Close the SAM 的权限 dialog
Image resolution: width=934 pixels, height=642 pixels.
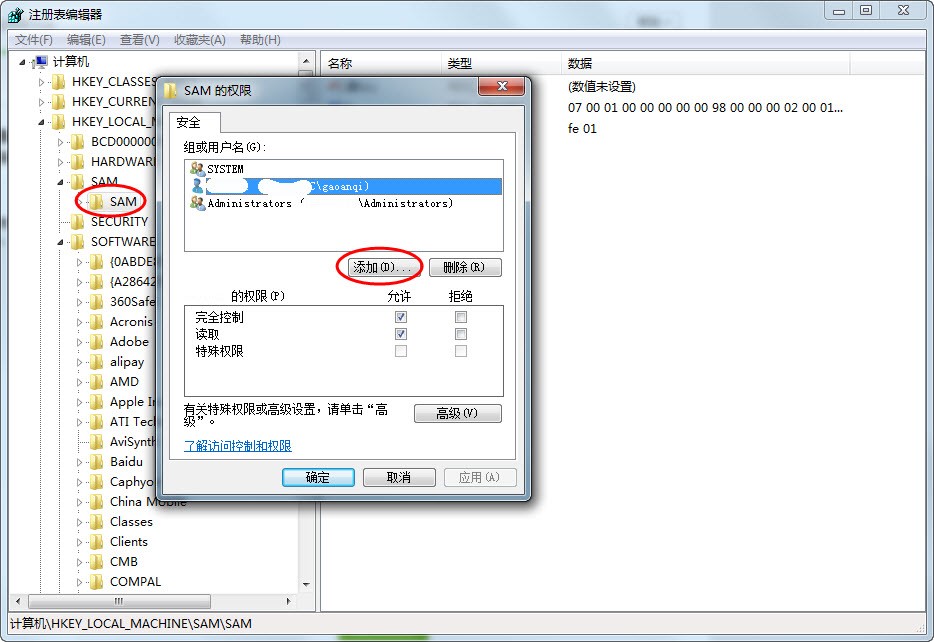(x=501, y=86)
